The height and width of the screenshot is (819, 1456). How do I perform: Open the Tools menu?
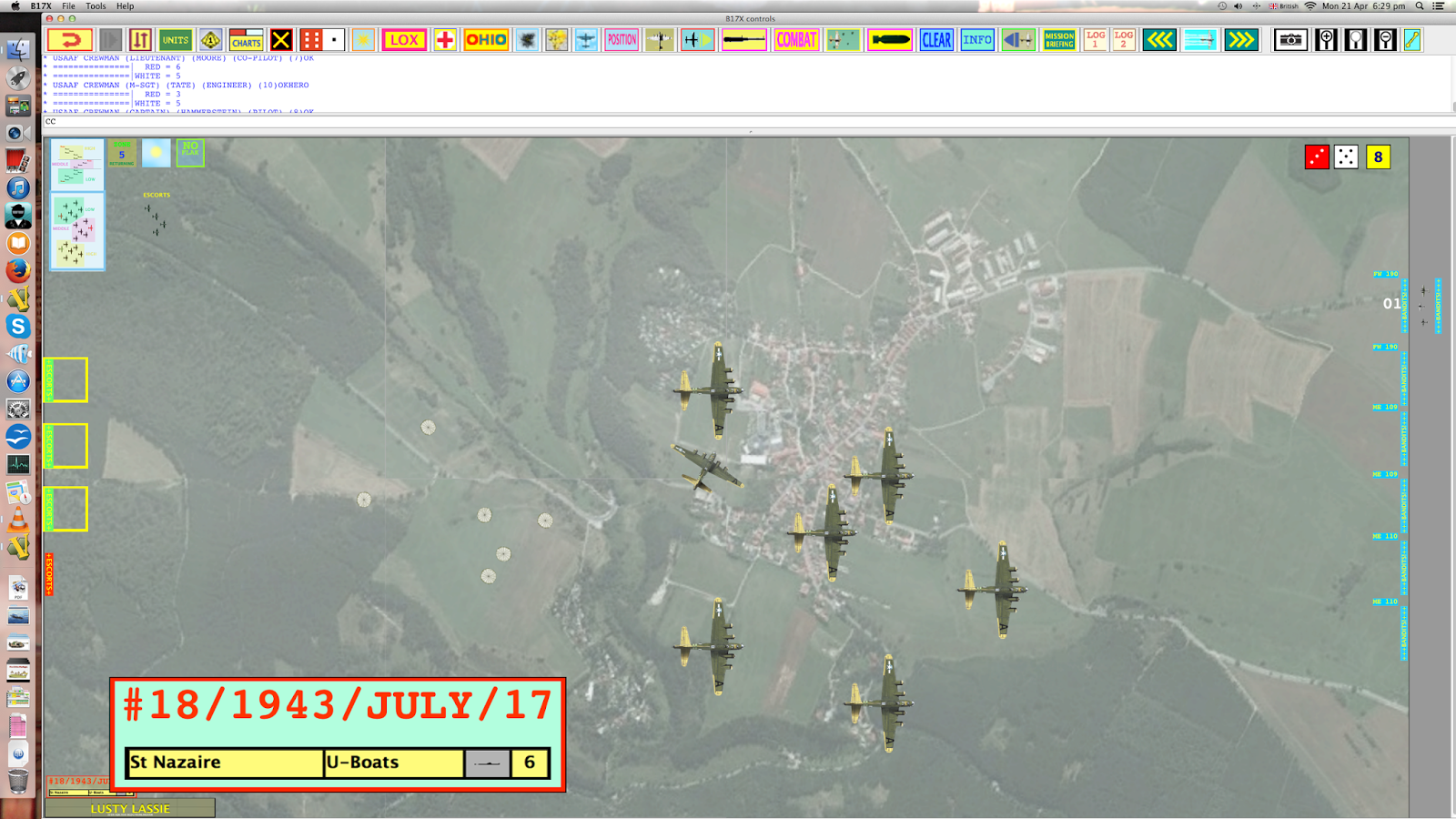tap(96, 6)
